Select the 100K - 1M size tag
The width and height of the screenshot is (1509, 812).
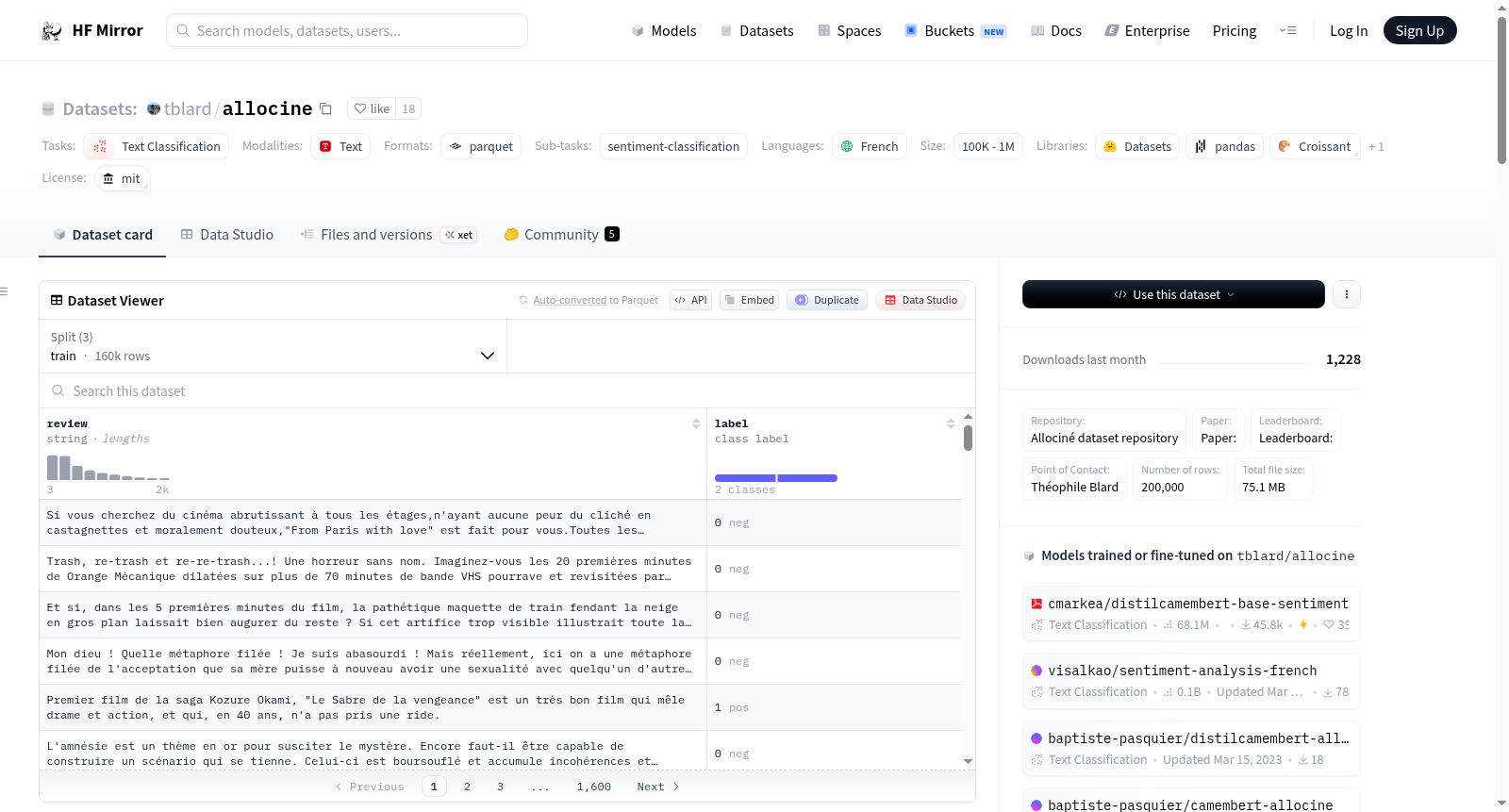988,146
